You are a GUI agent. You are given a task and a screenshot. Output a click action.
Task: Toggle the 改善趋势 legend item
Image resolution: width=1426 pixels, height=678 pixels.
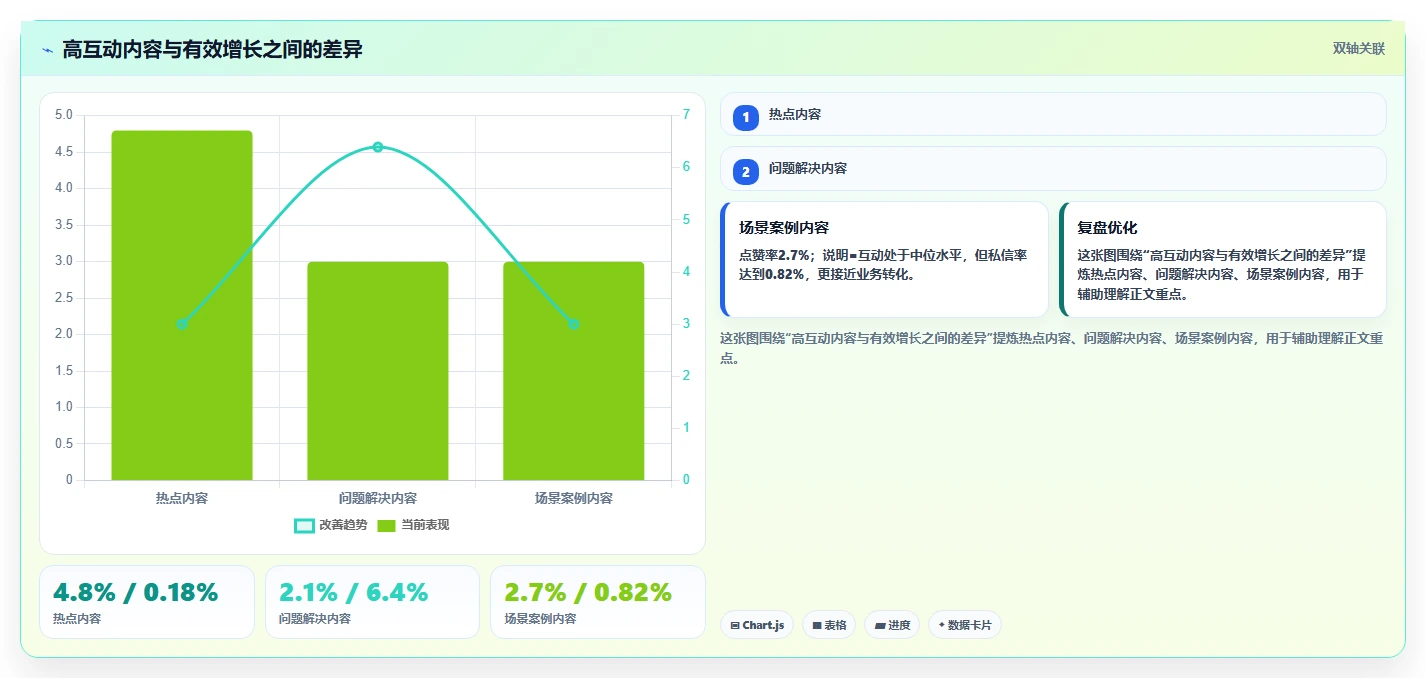(331, 525)
